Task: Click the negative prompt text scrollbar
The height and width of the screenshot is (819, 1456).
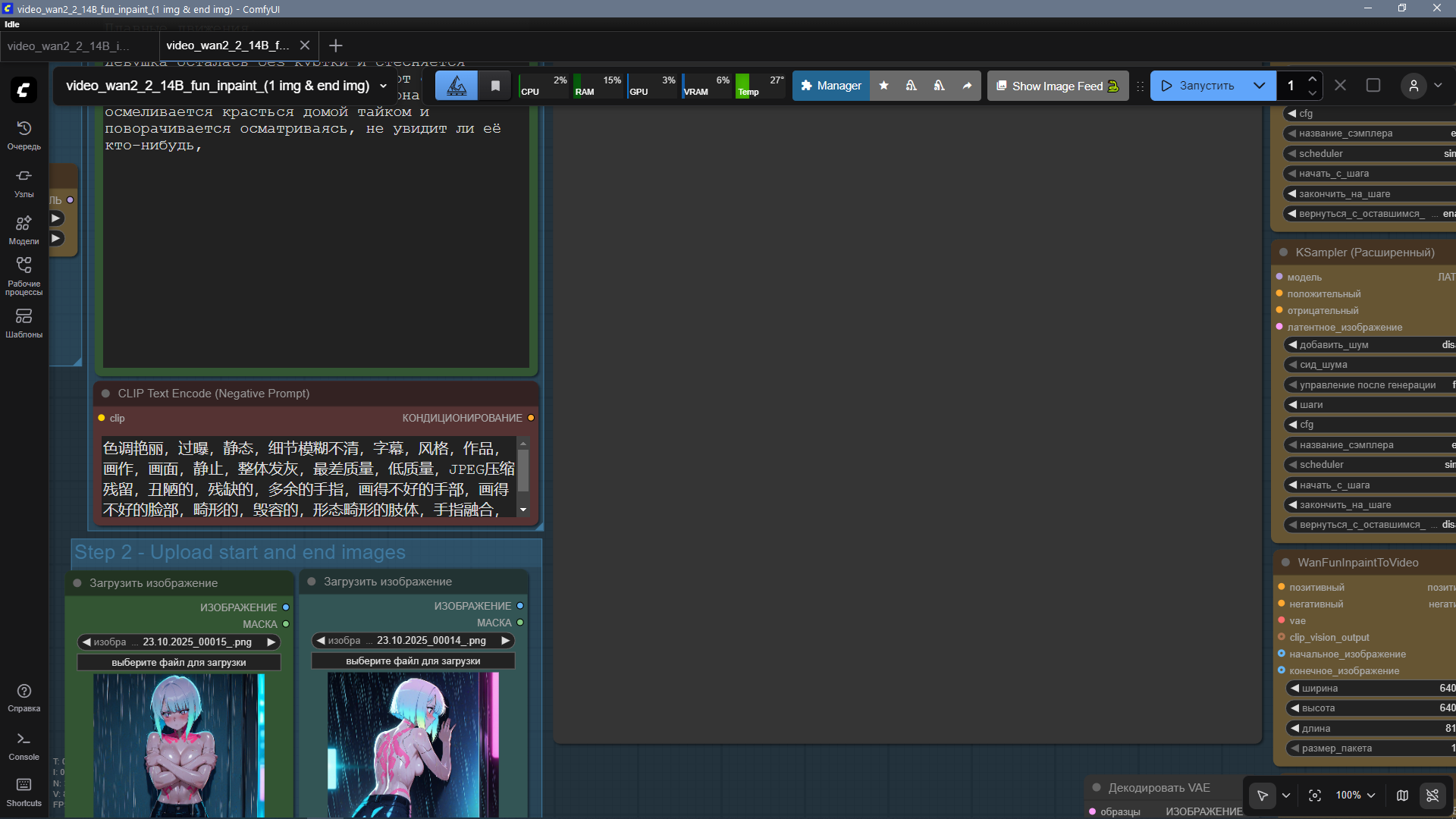Action: (x=523, y=470)
